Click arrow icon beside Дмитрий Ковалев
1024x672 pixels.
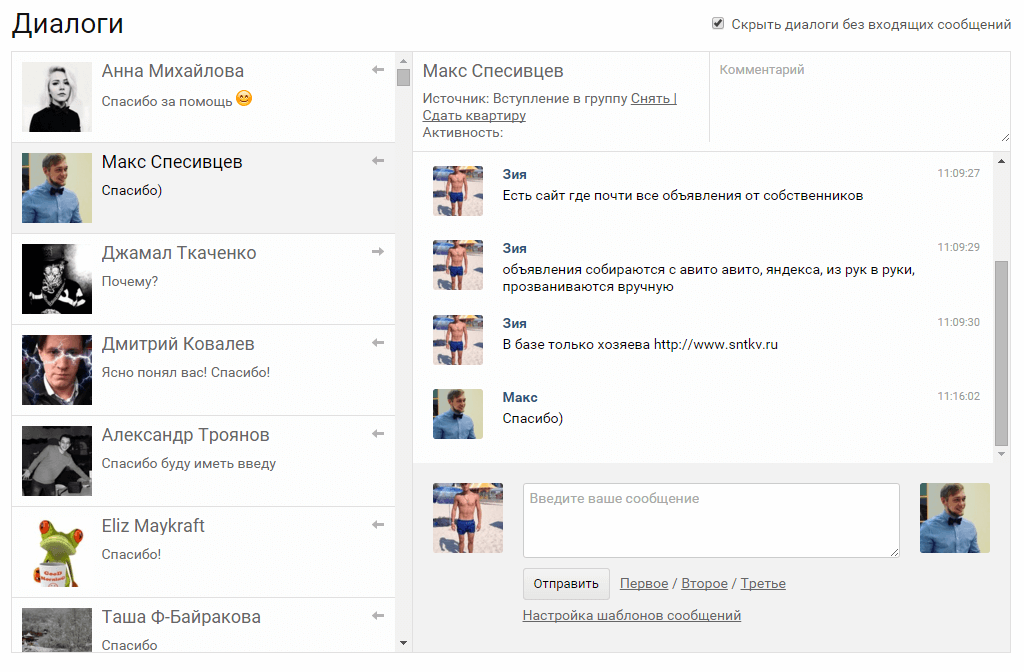click(378, 343)
